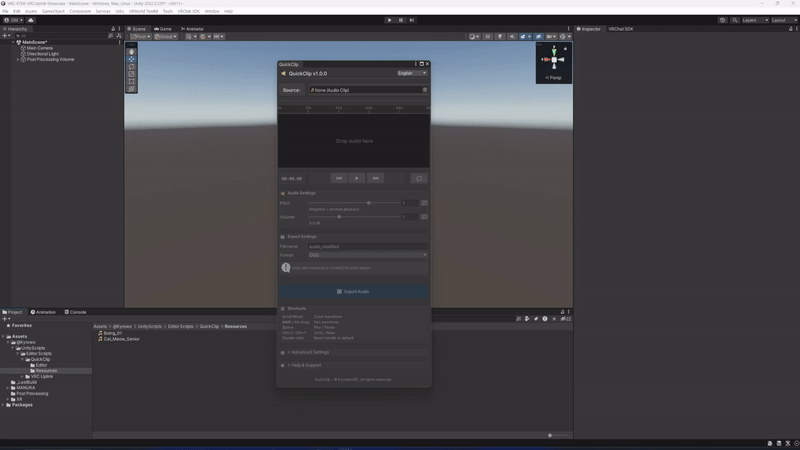Open Global handle rotation dropdown
The width and height of the screenshot is (800, 450).
click(165, 36)
